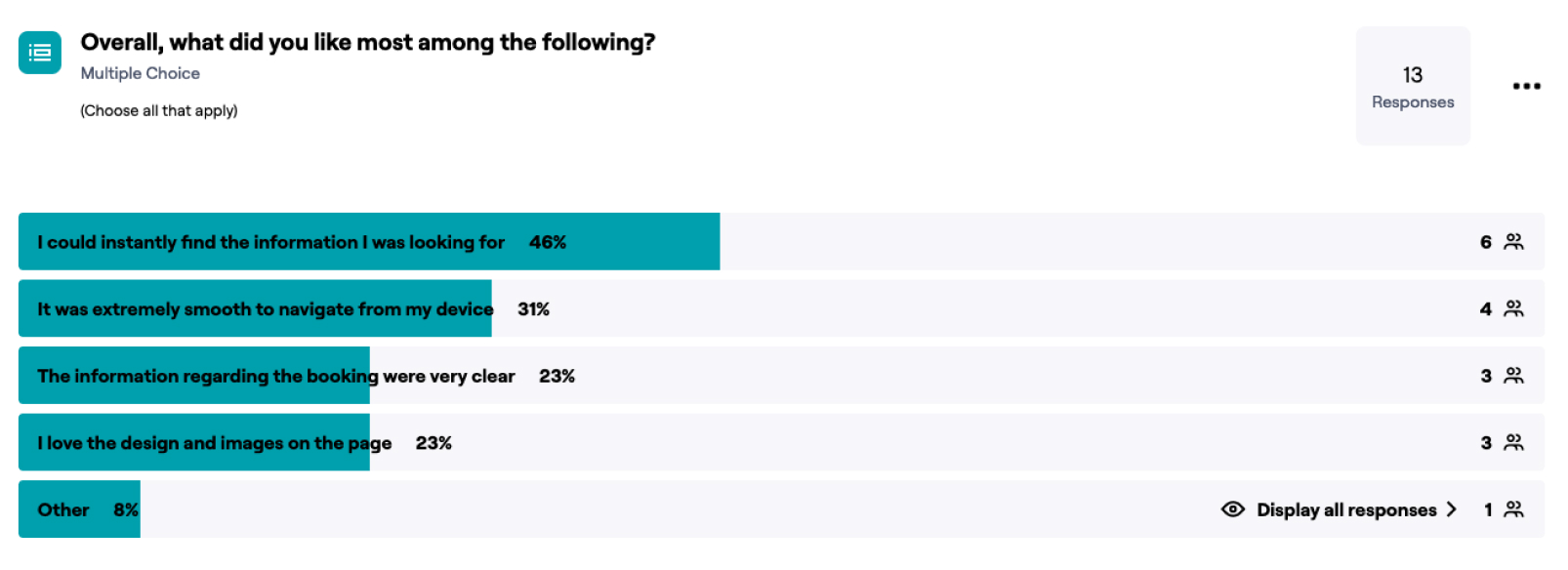Select the 31% smooth to navigate bar
This screenshot has width=1568, height=570.
click(x=256, y=309)
